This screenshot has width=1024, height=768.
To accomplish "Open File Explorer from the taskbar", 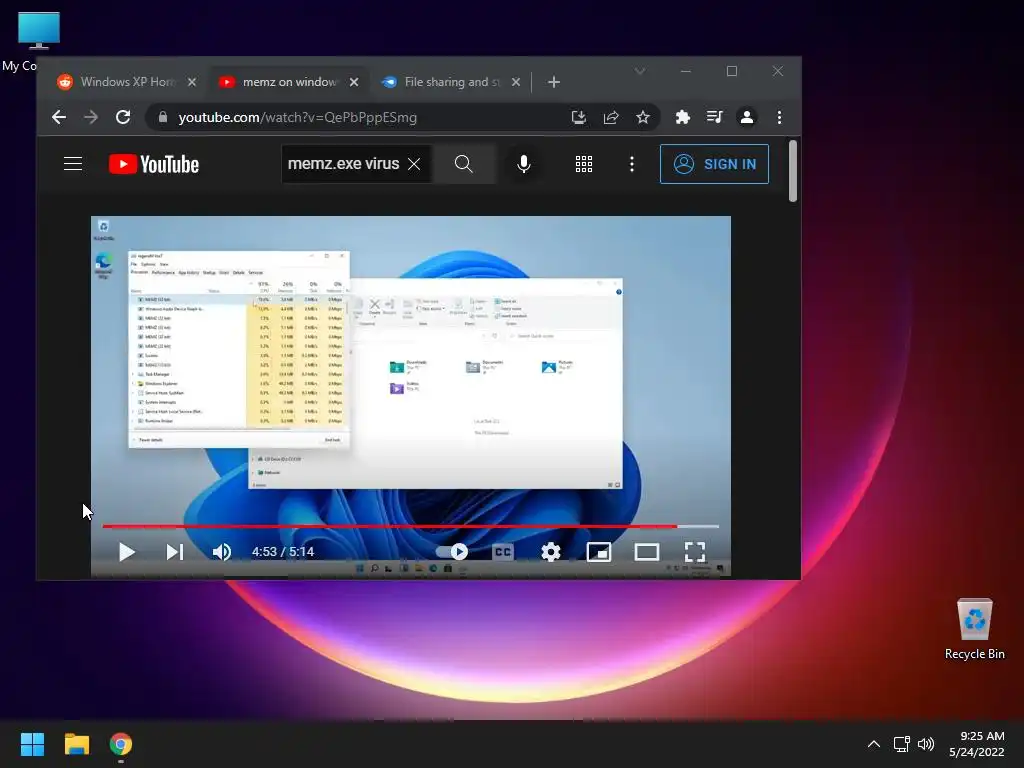I will (x=76, y=744).
